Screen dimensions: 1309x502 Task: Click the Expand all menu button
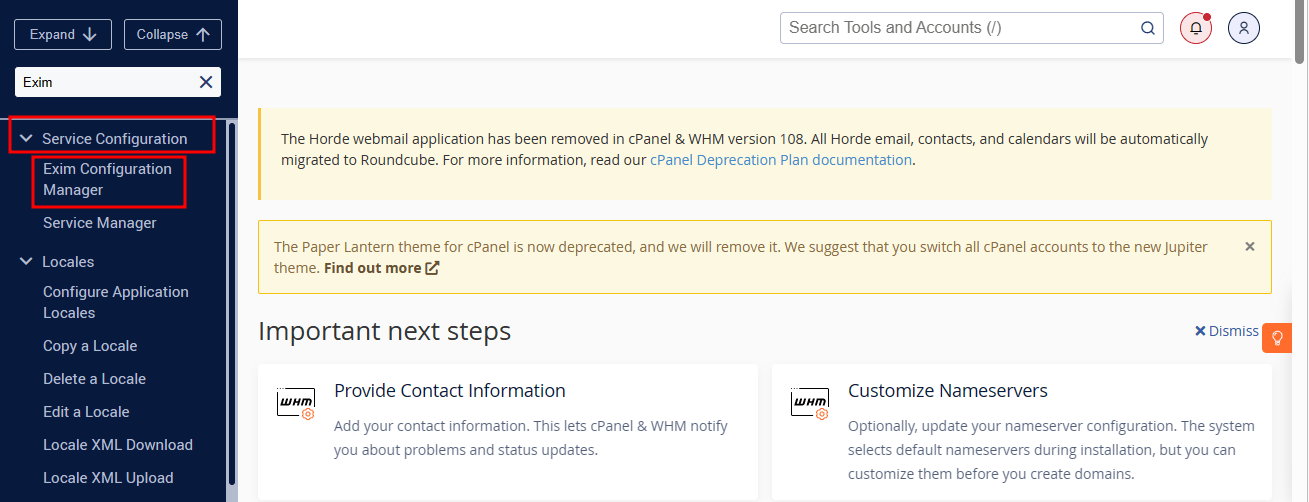[x=64, y=34]
